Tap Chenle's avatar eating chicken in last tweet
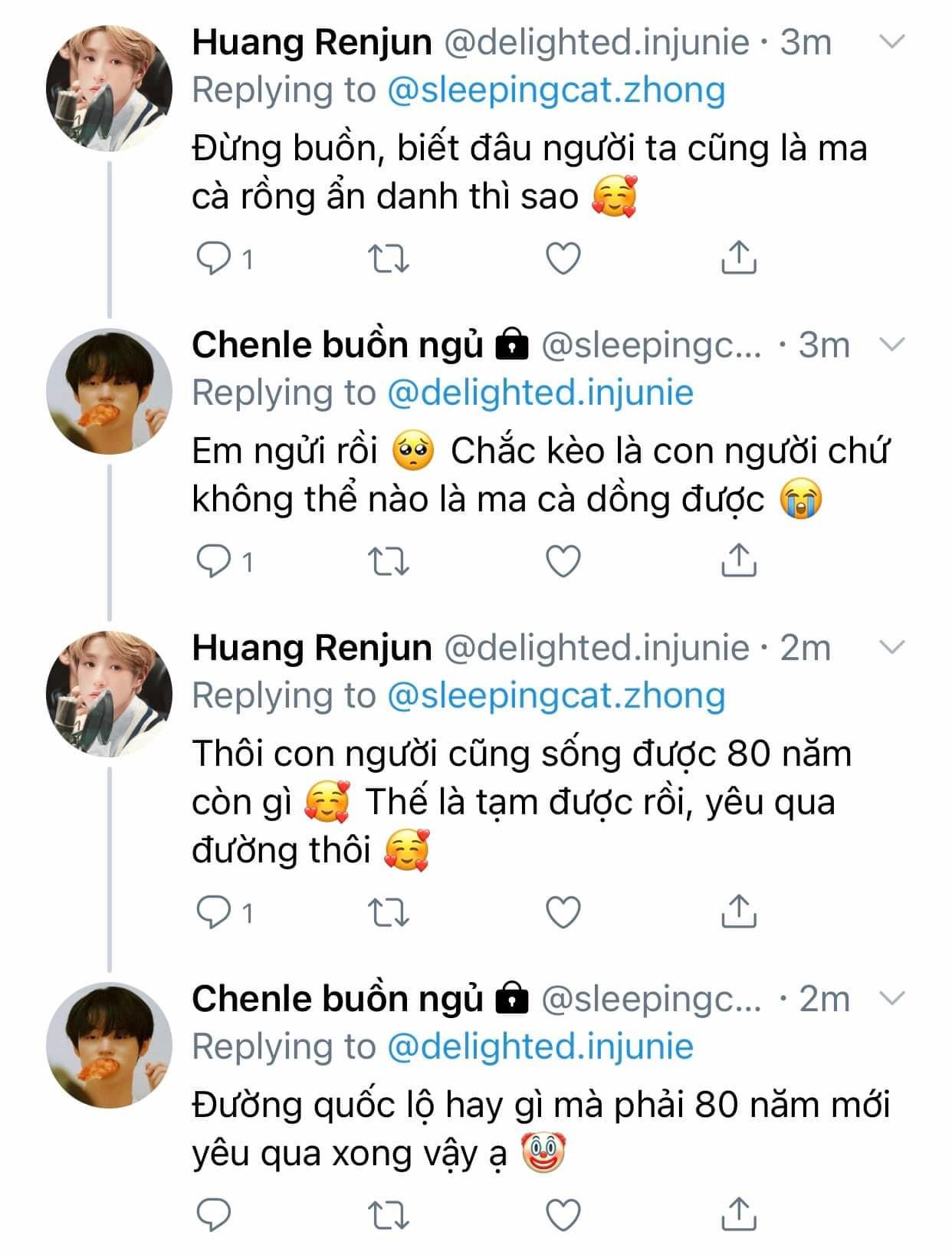952x1255 pixels. [x=109, y=1045]
